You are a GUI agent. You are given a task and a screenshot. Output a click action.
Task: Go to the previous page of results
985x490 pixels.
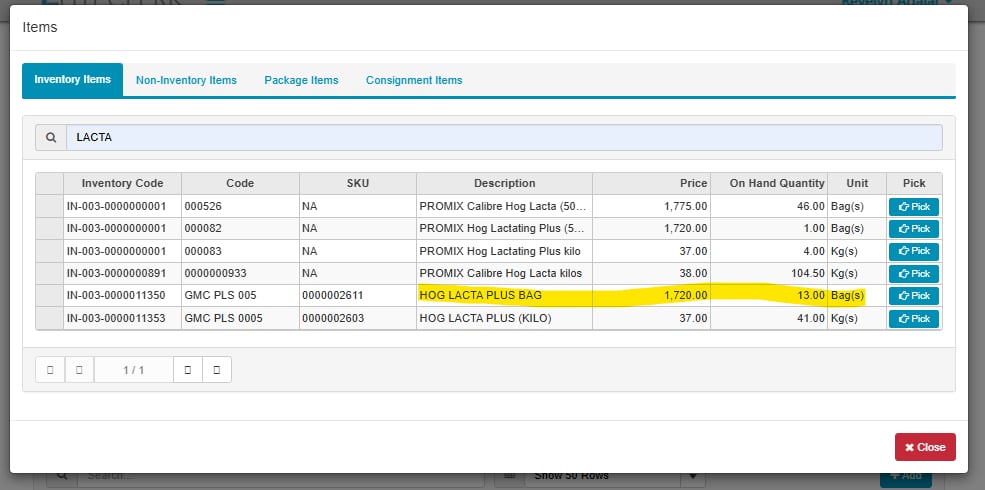pyautogui.click(x=79, y=370)
